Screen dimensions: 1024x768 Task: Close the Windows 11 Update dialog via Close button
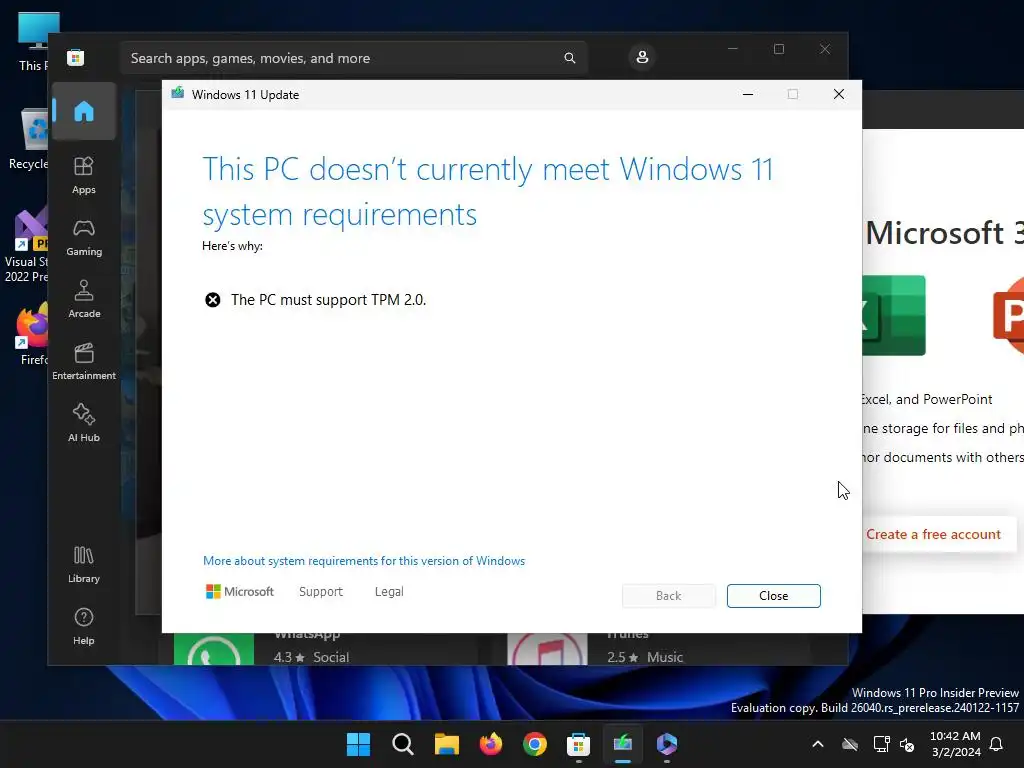tap(773, 596)
